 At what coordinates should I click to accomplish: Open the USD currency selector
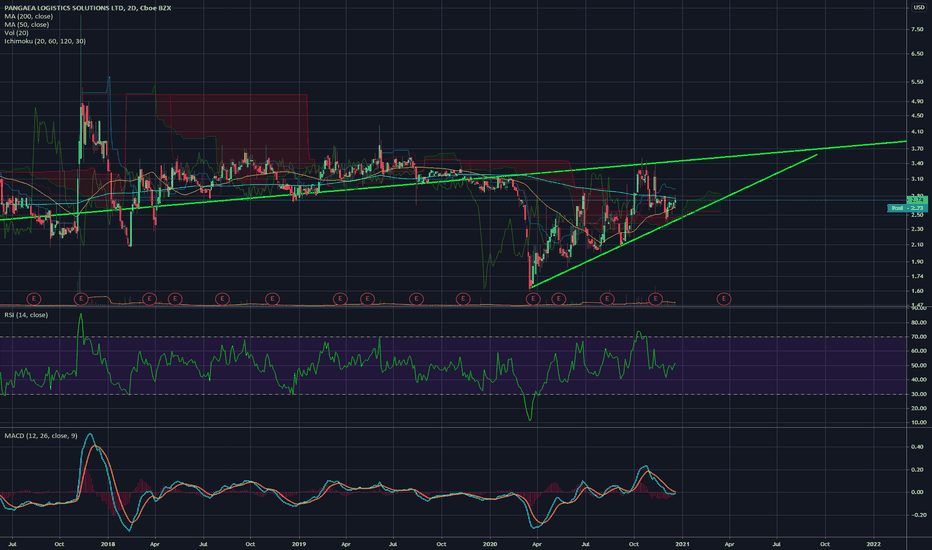pos(918,7)
